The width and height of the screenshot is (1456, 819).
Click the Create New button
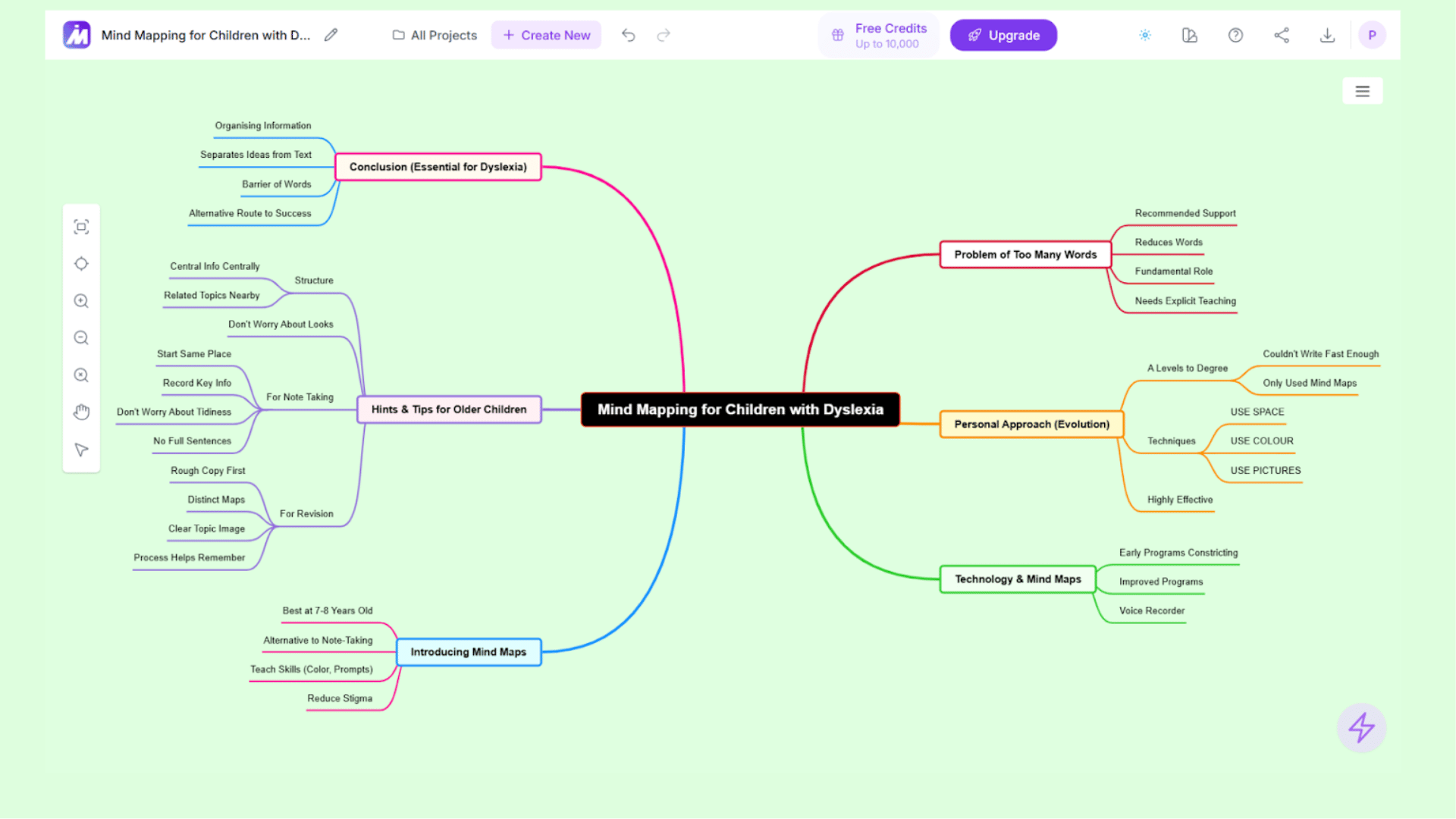[546, 35]
